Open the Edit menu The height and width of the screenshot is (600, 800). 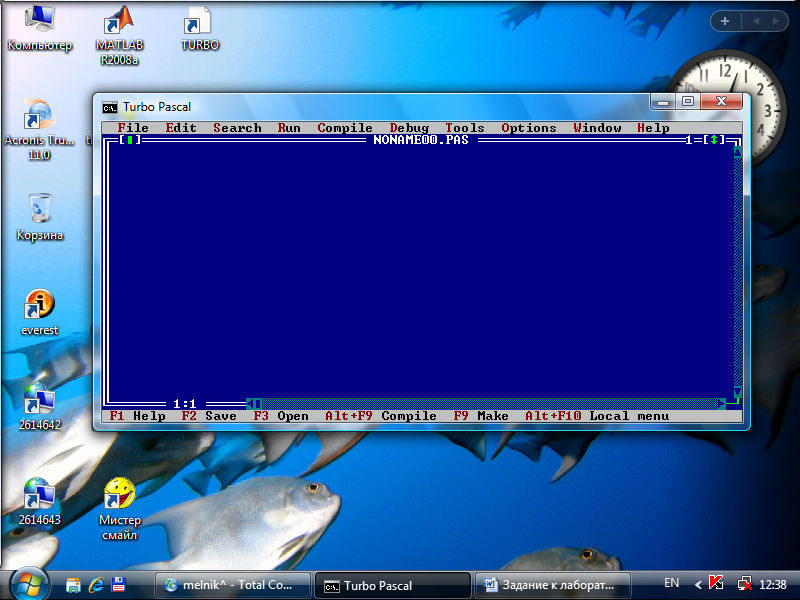pyautogui.click(x=181, y=128)
